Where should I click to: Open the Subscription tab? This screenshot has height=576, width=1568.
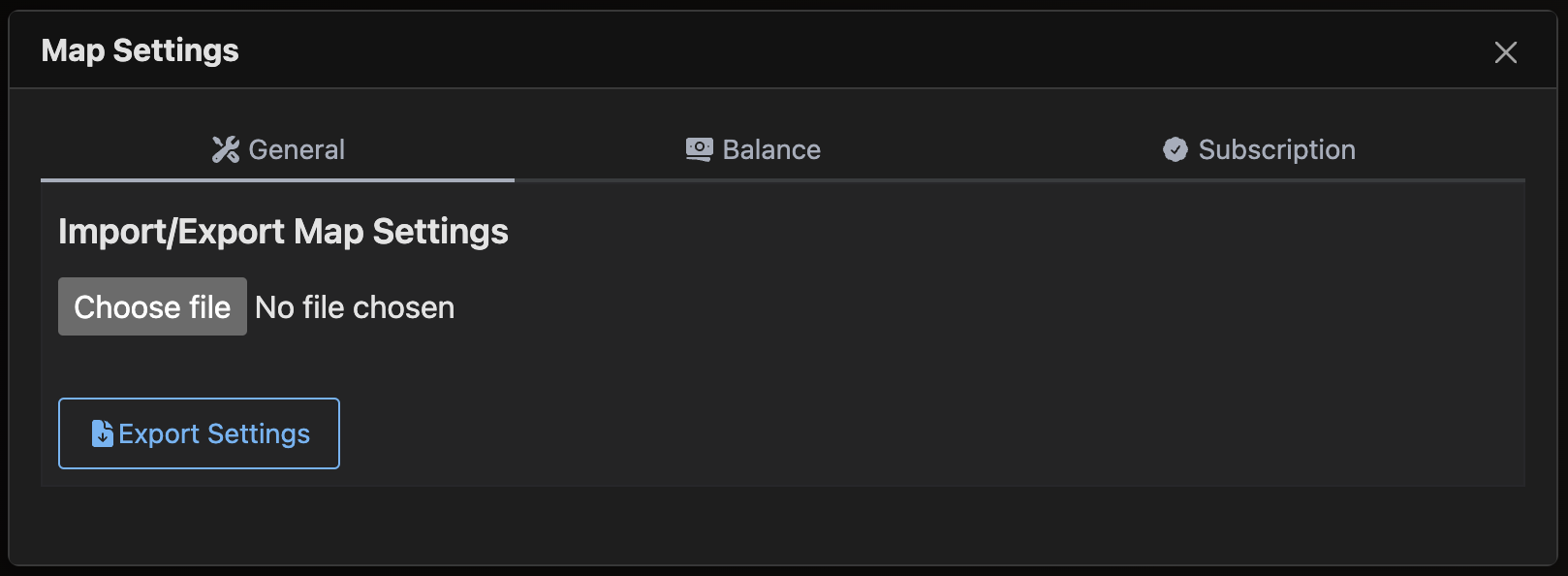1276,149
